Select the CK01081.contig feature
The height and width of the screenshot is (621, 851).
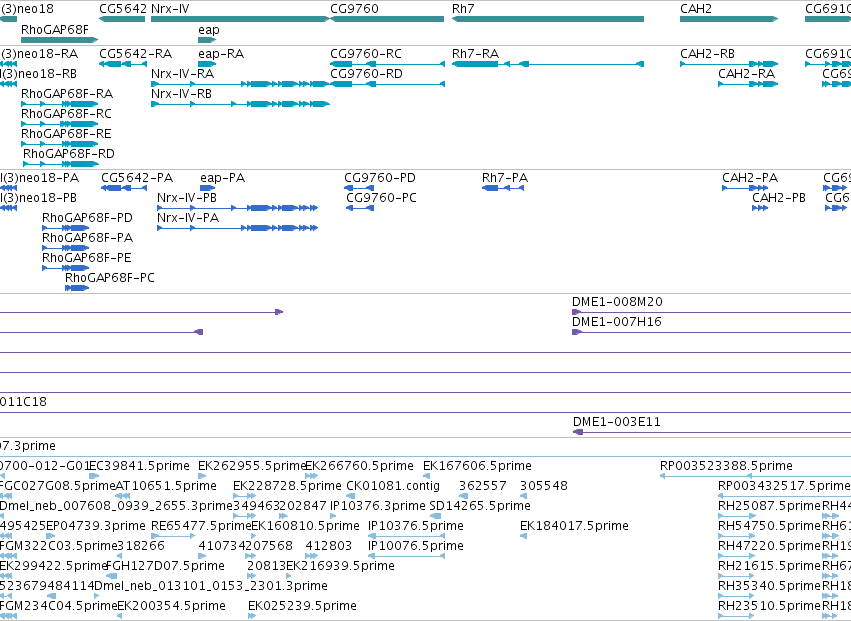351,496
